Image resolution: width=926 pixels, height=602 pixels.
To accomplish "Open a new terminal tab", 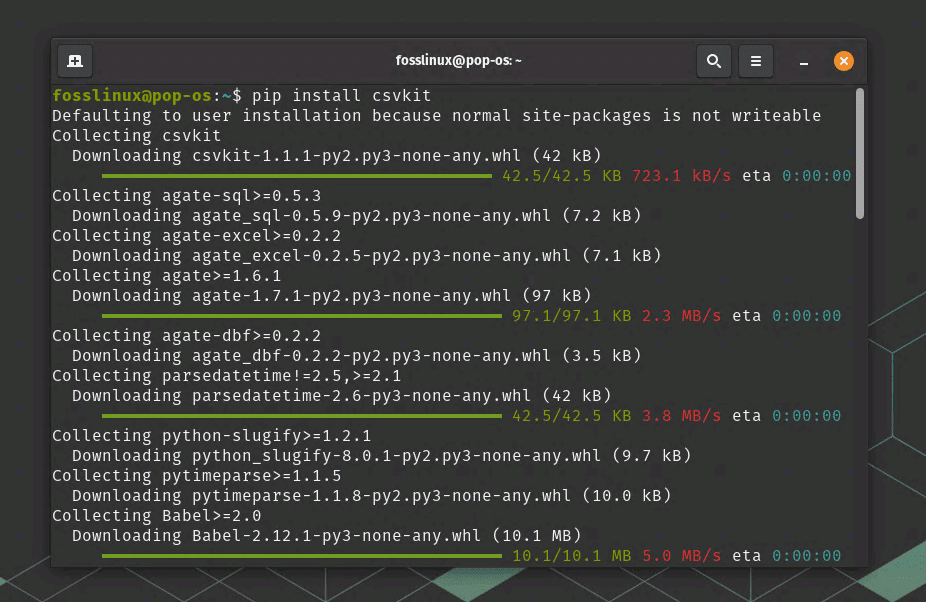I will click(75, 61).
